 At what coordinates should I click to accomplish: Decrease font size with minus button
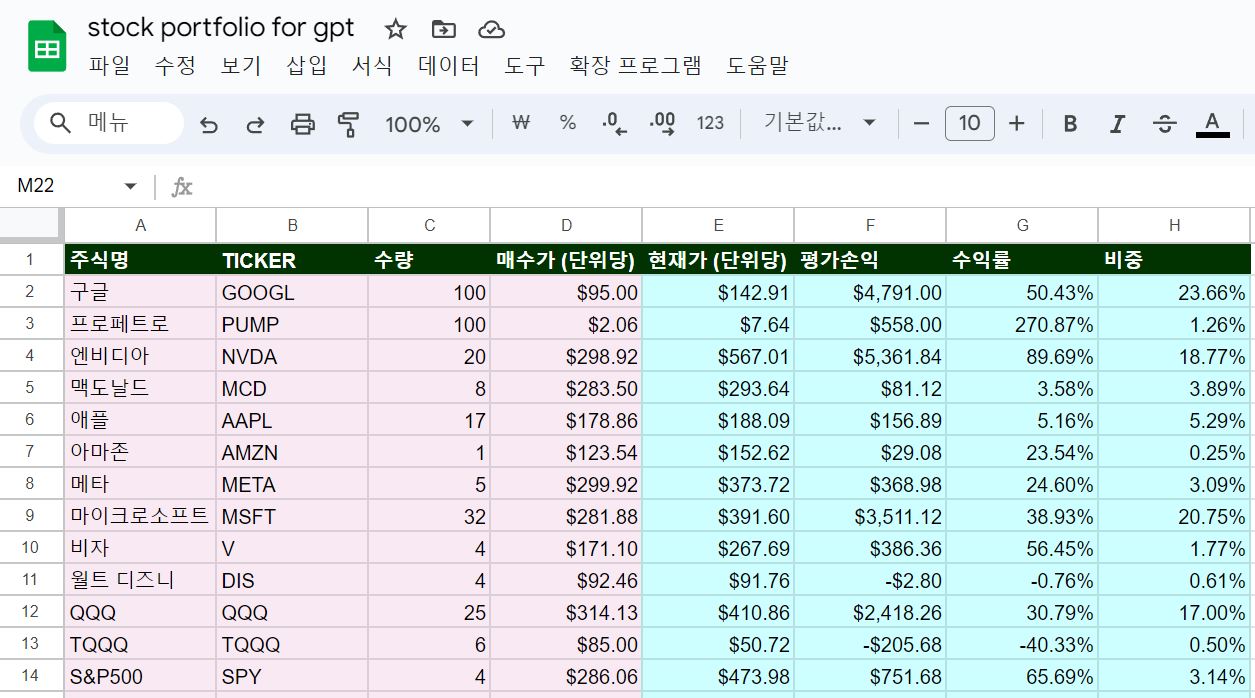[x=922, y=123]
